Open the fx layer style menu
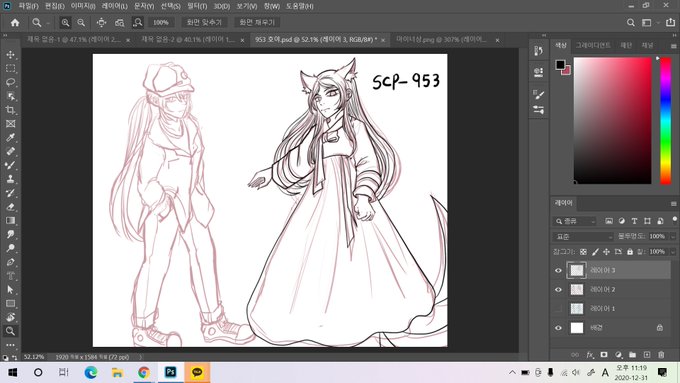The width and height of the screenshot is (680, 383). click(590, 355)
